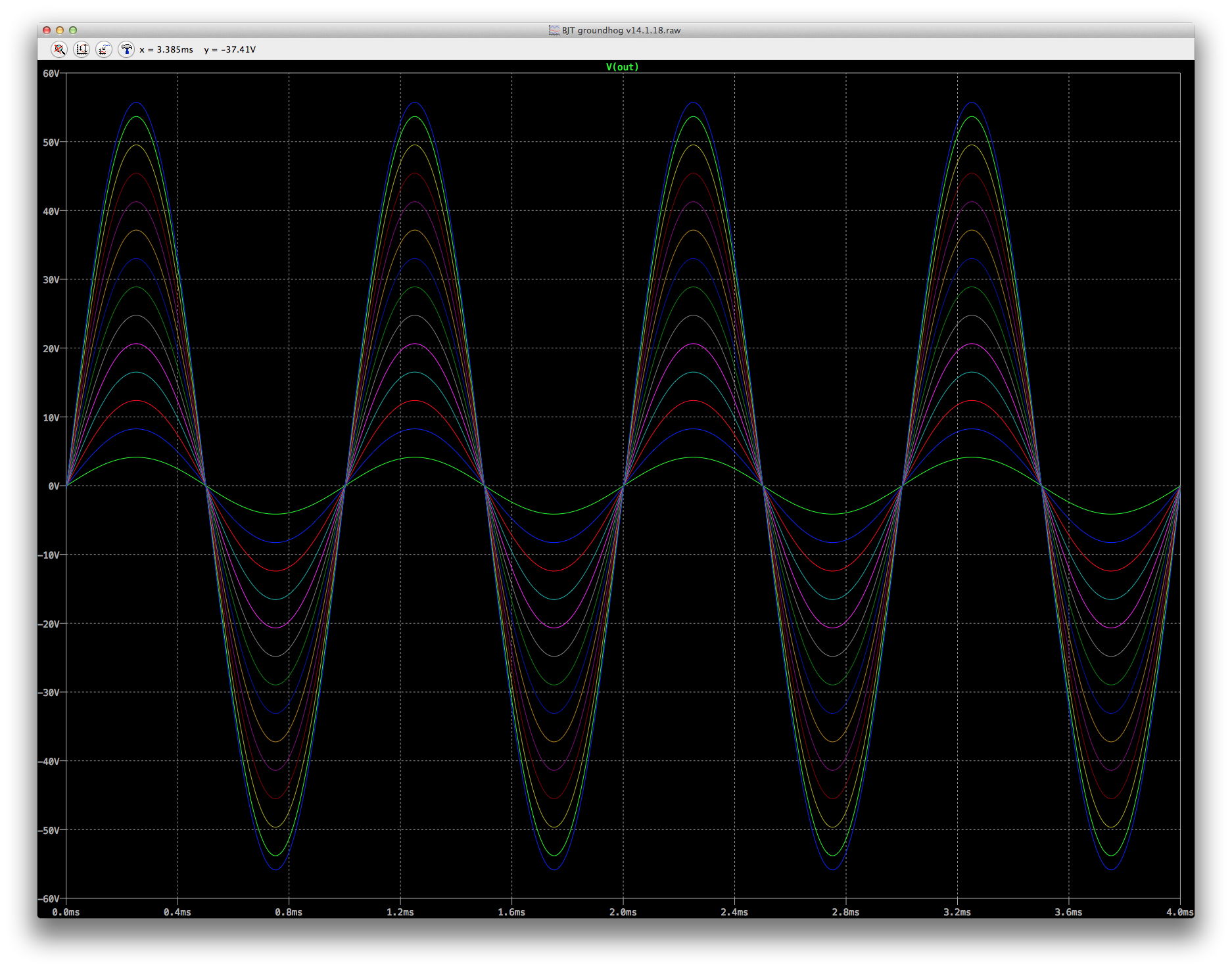Click the 1.2ms time axis label

pos(400,912)
